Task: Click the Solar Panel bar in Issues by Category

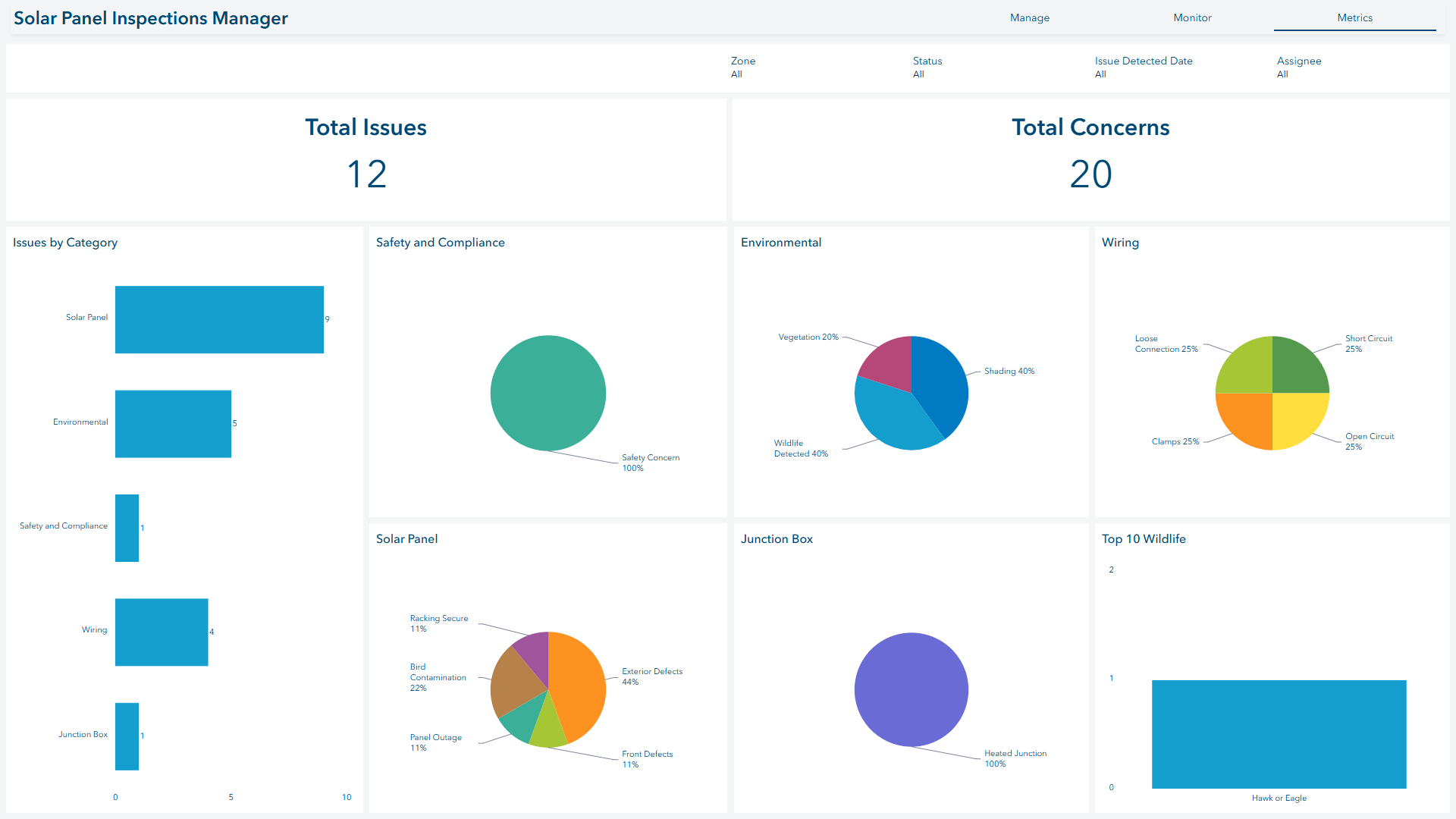Action: pyautogui.click(x=219, y=319)
